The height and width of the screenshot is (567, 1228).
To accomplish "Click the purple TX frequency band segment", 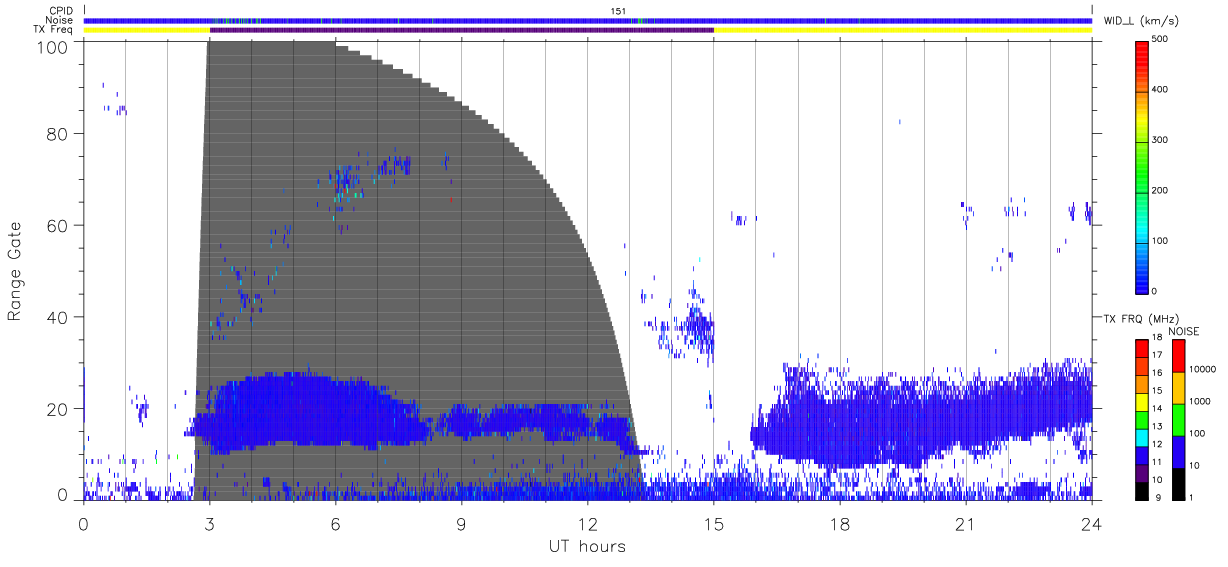I will tap(462, 30).
